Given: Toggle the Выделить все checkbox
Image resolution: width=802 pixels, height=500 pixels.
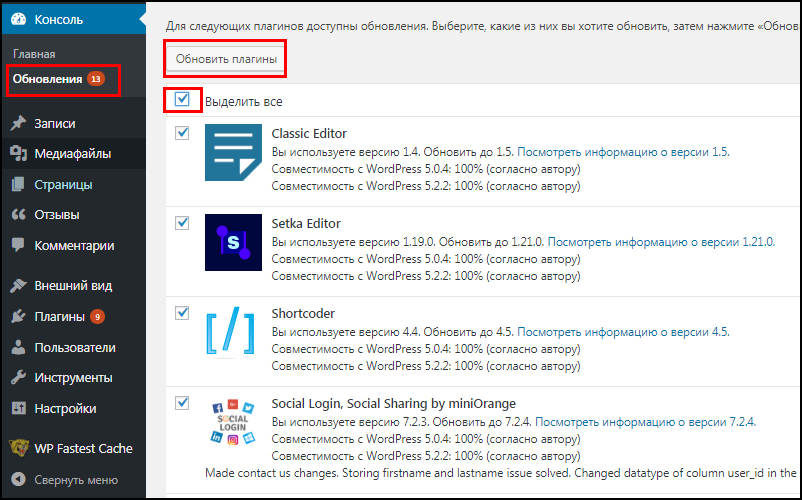Looking at the screenshot, I should (x=182, y=100).
